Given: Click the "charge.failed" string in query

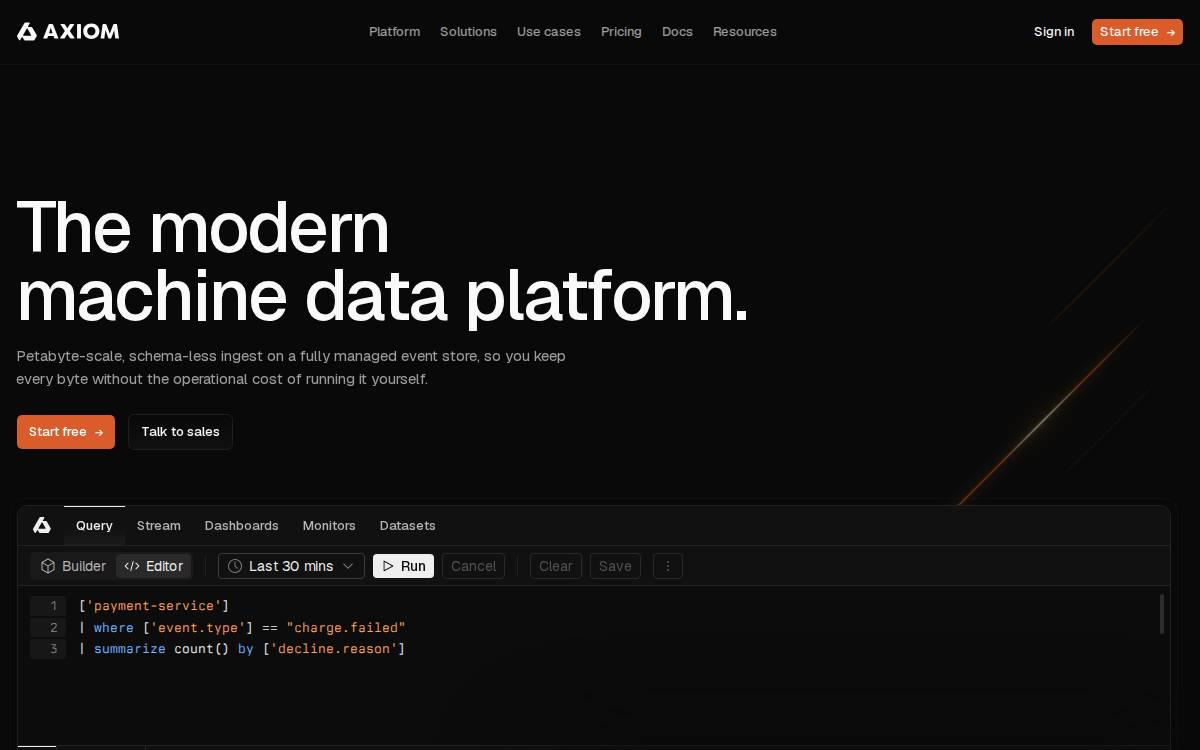Looking at the screenshot, I should tap(346, 628).
